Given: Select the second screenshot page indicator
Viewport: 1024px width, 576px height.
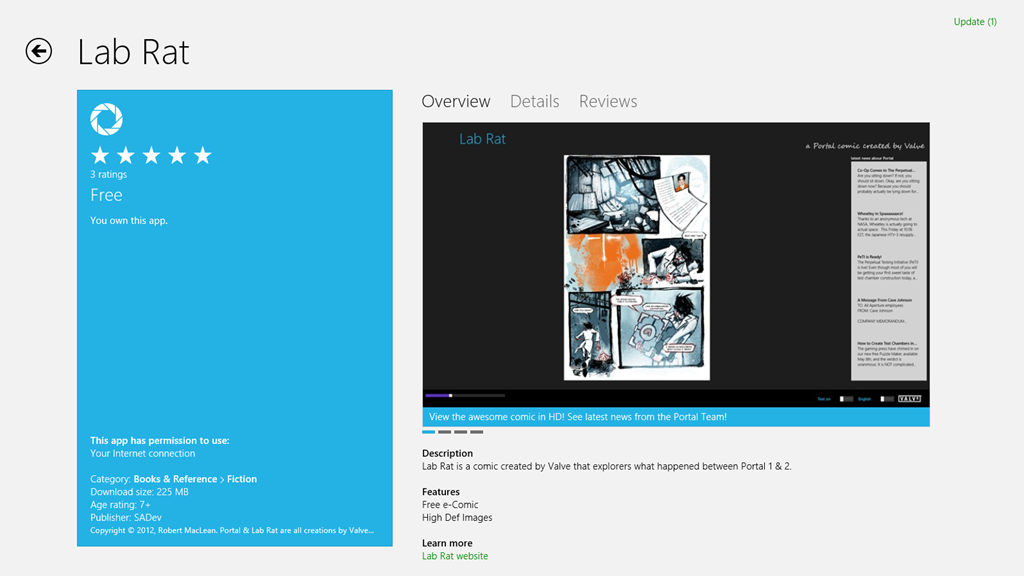Looking at the screenshot, I should [445, 432].
